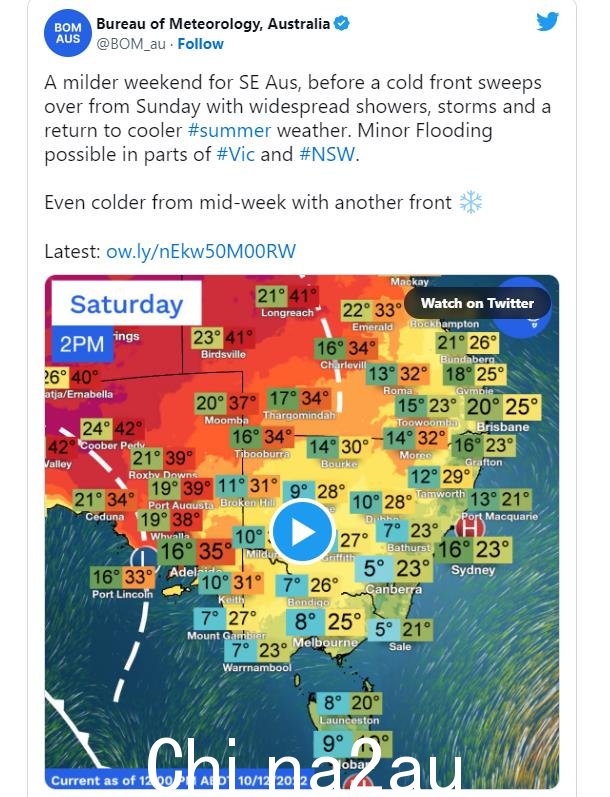This screenshot has height=797, width=610.
Task: Open the #summer hashtag
Action: tap(229, 130)
